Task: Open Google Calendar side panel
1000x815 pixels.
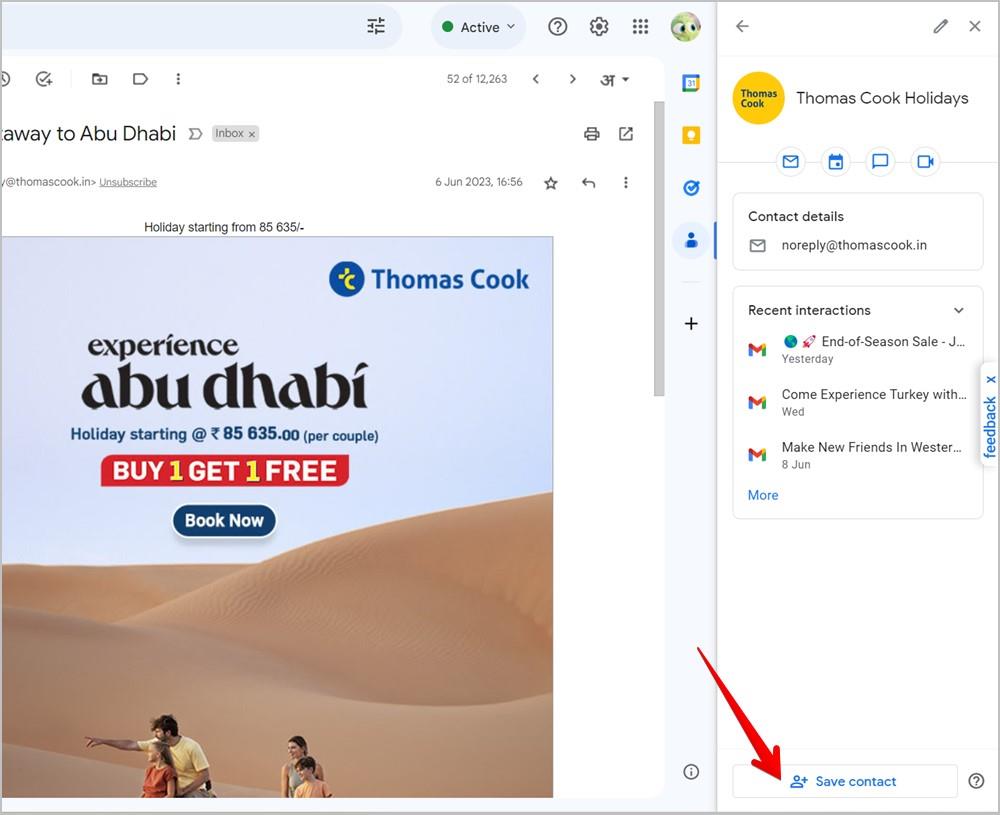Action: coord(691,83)
